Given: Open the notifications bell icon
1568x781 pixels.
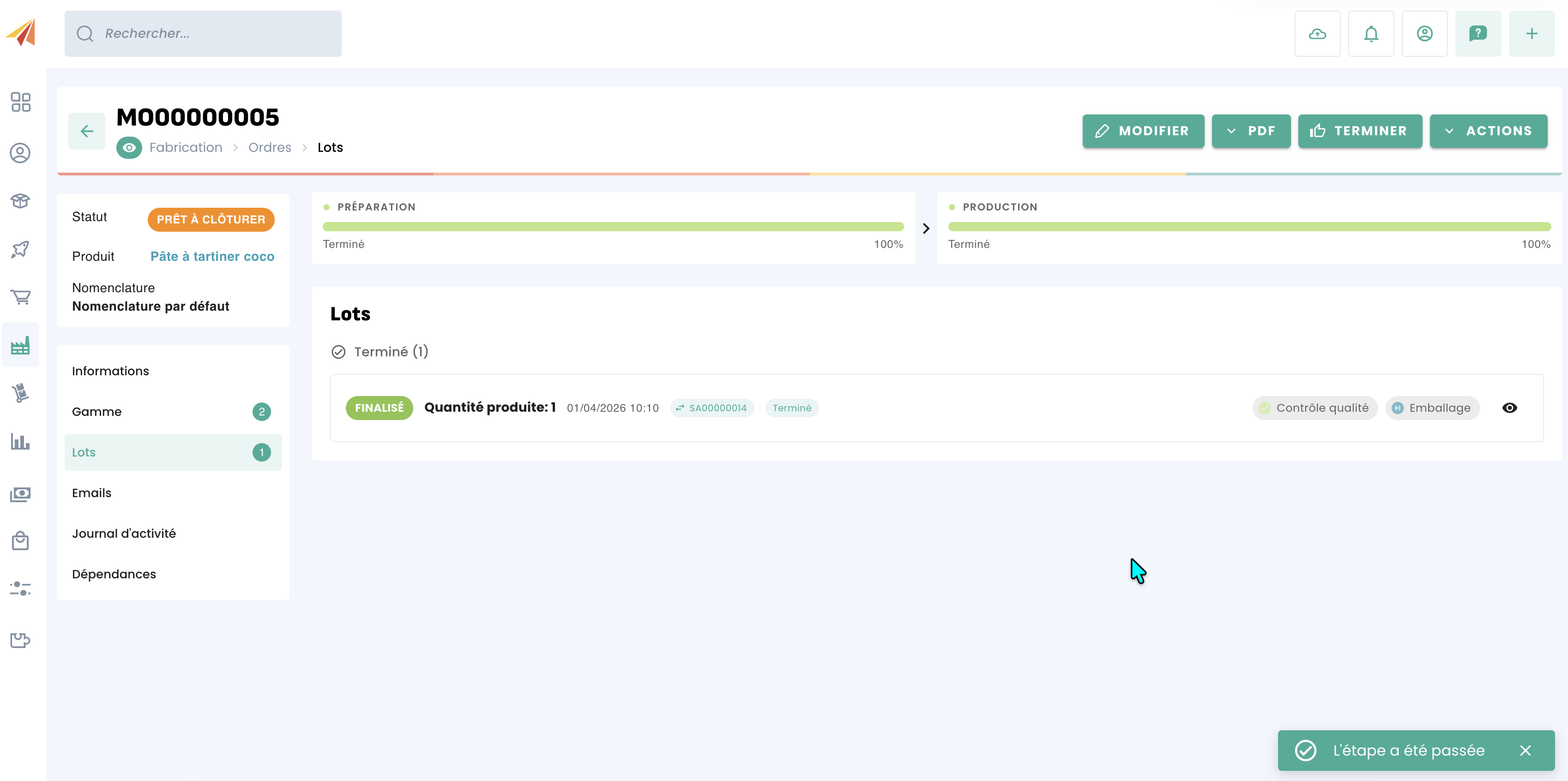Looking at the screenshot, I should tap(1370, 34).
